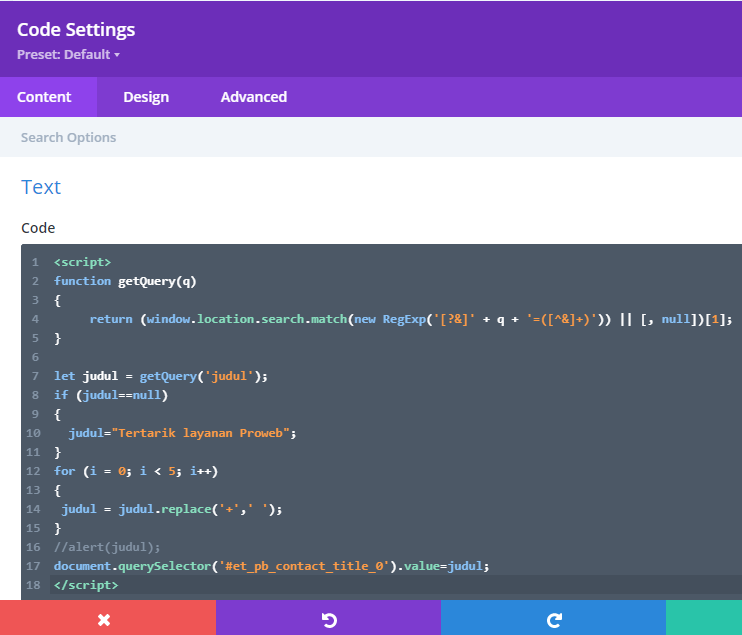Discard changes with the red X button

tap(108, 617)
